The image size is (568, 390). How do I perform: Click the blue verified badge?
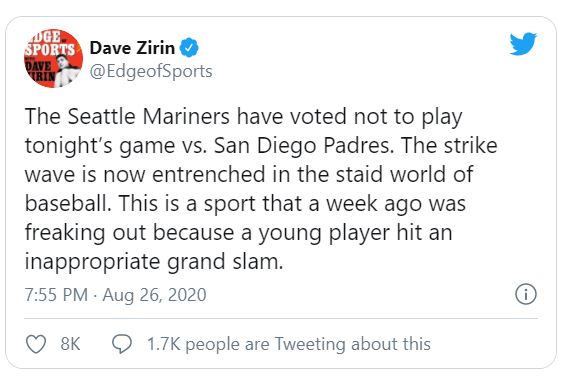click(x=189, y=48)
